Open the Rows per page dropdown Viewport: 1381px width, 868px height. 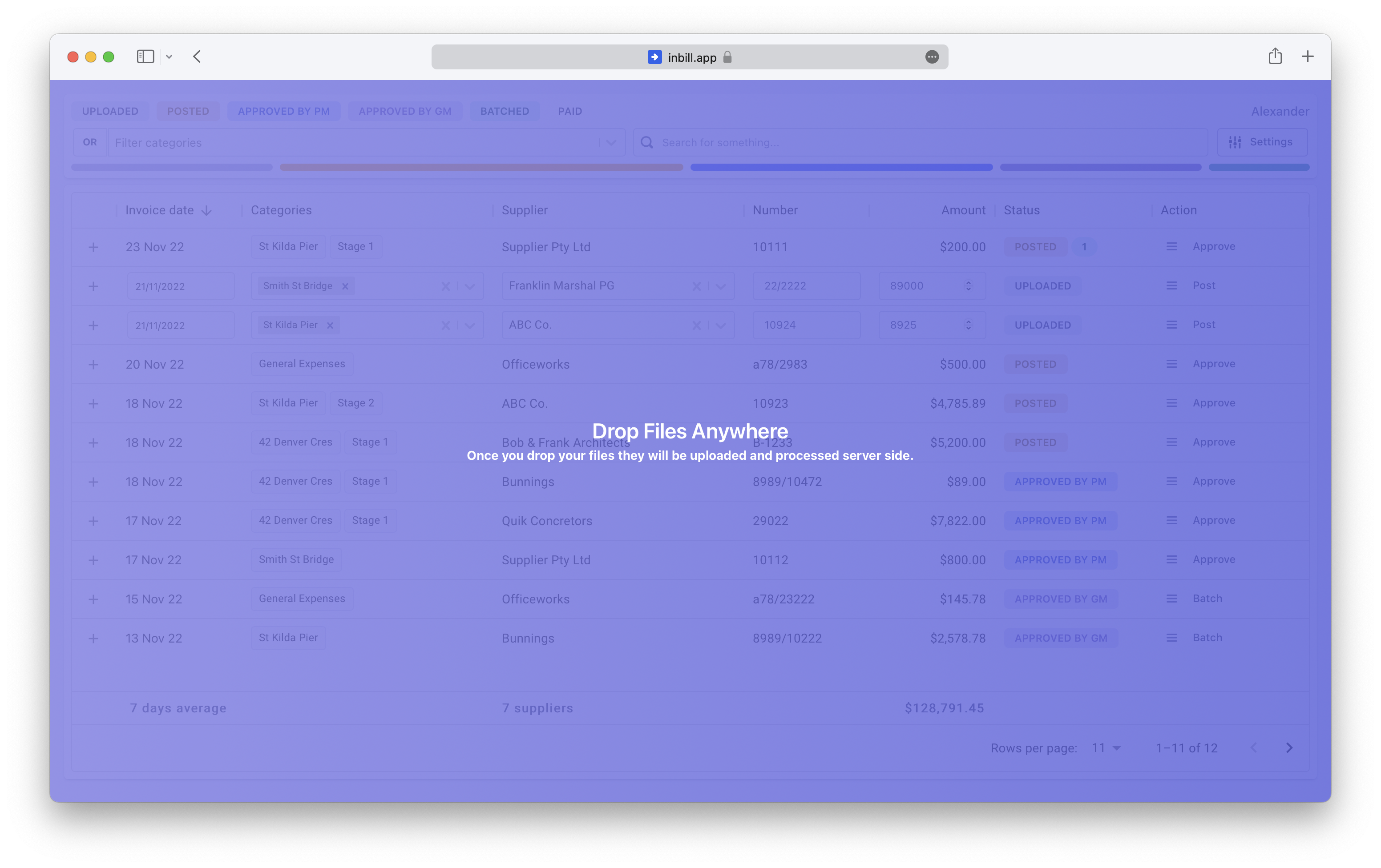(1106, 747)
